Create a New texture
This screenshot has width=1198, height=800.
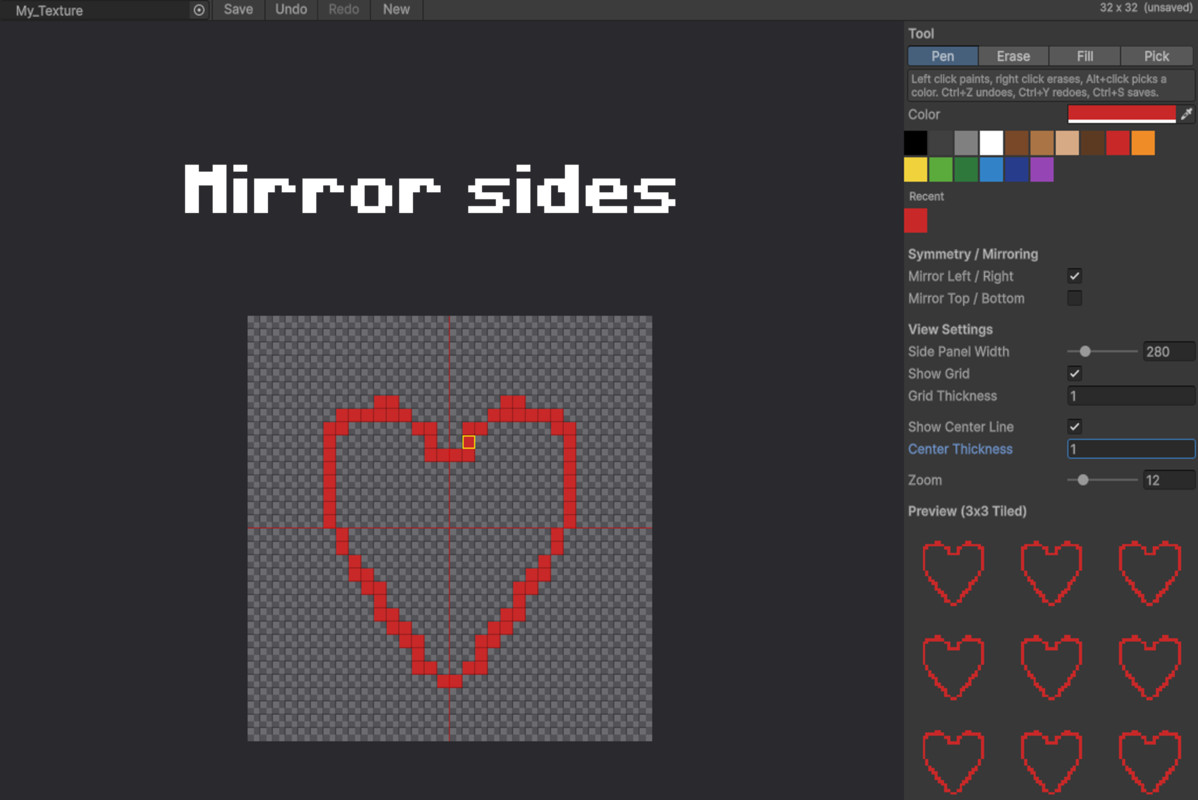396,9
